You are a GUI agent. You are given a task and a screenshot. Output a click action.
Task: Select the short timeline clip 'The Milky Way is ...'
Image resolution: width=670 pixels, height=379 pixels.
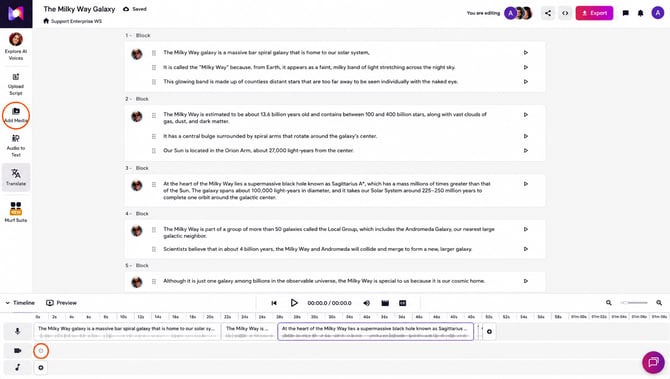[x=249, y=332]
